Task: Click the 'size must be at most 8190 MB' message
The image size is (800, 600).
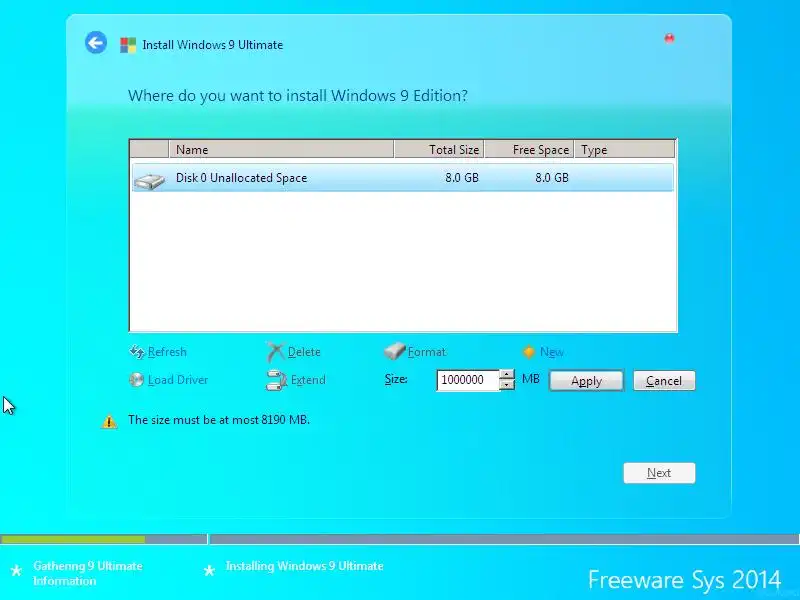Action: tap(219, 420)
